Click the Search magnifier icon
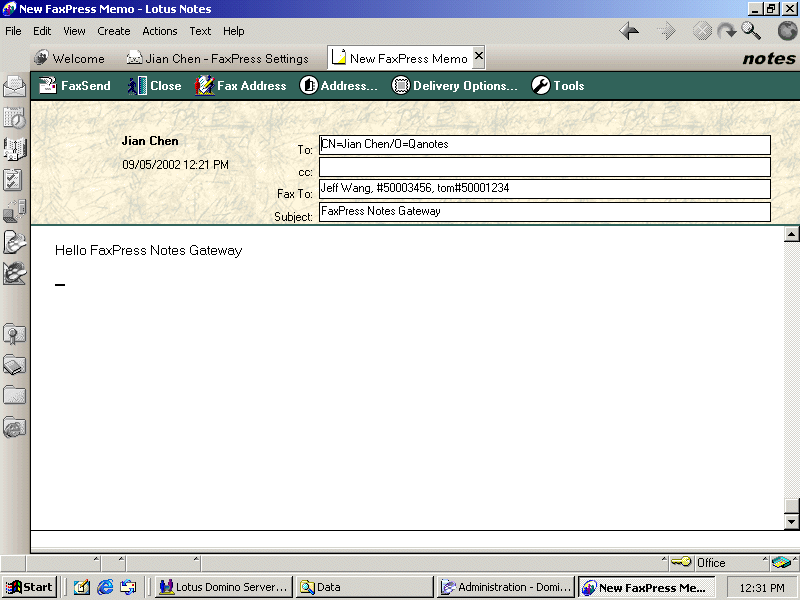The image size is (800, 600). click(751, 31)
